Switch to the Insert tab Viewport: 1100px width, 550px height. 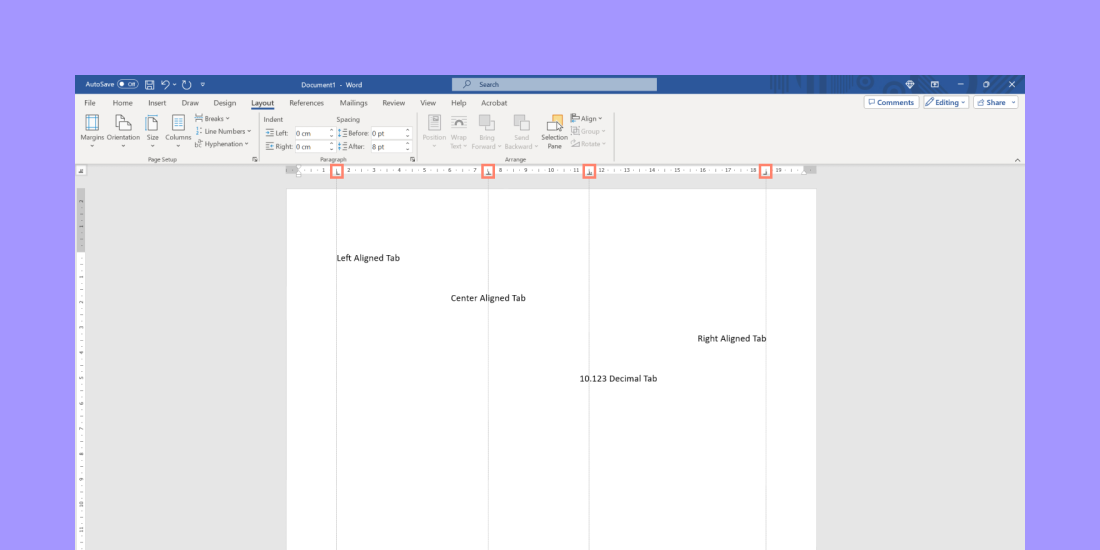[x=157, y=103]
